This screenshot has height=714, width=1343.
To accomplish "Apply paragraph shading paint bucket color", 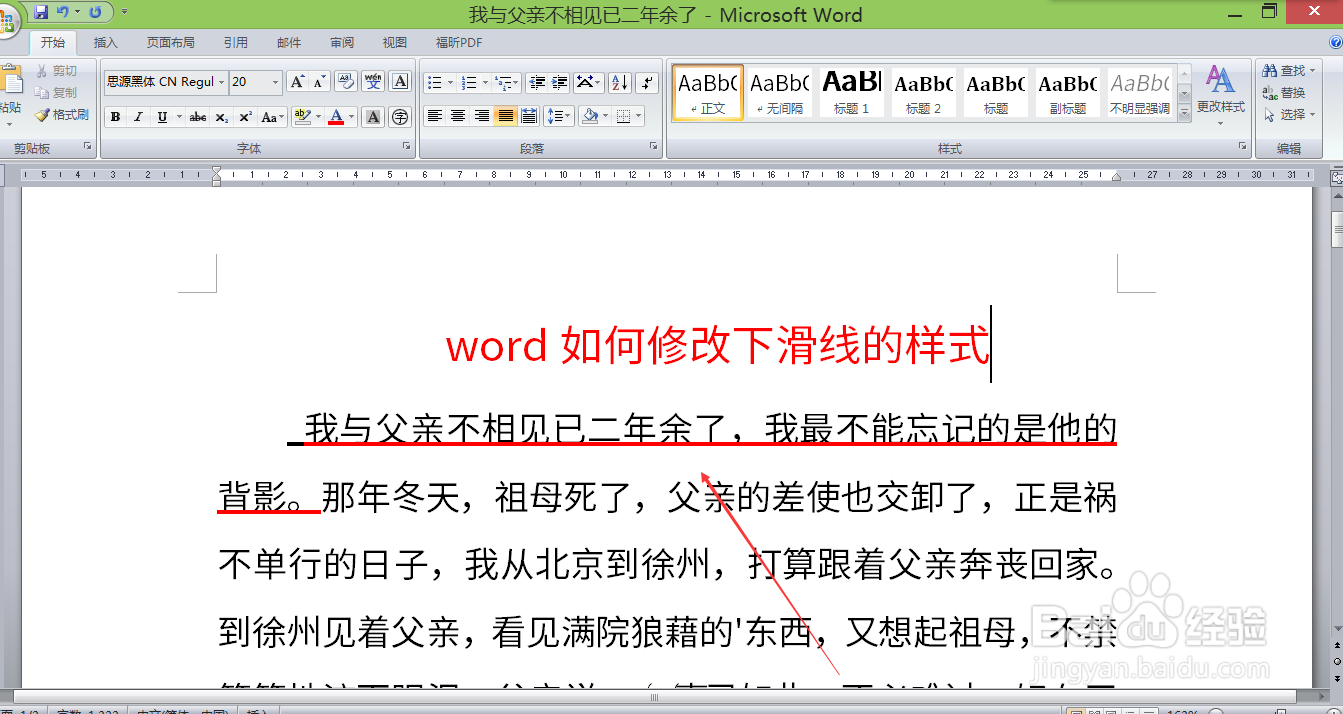I will point(590,116).
